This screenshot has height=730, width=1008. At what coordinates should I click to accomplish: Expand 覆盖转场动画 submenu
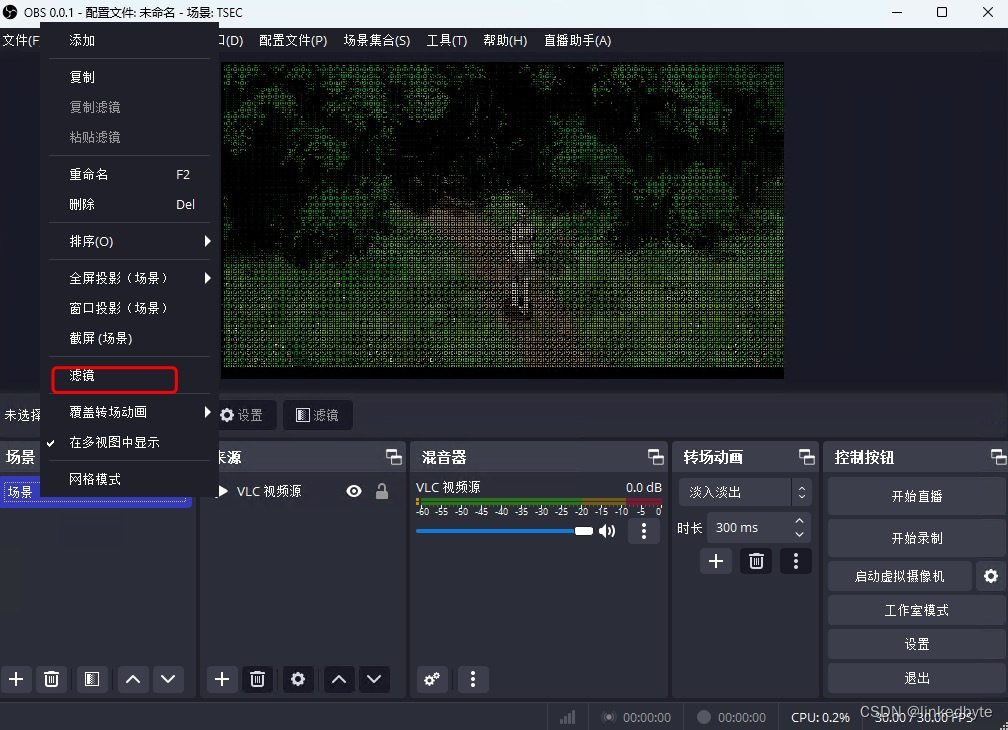tap(130, 412)
